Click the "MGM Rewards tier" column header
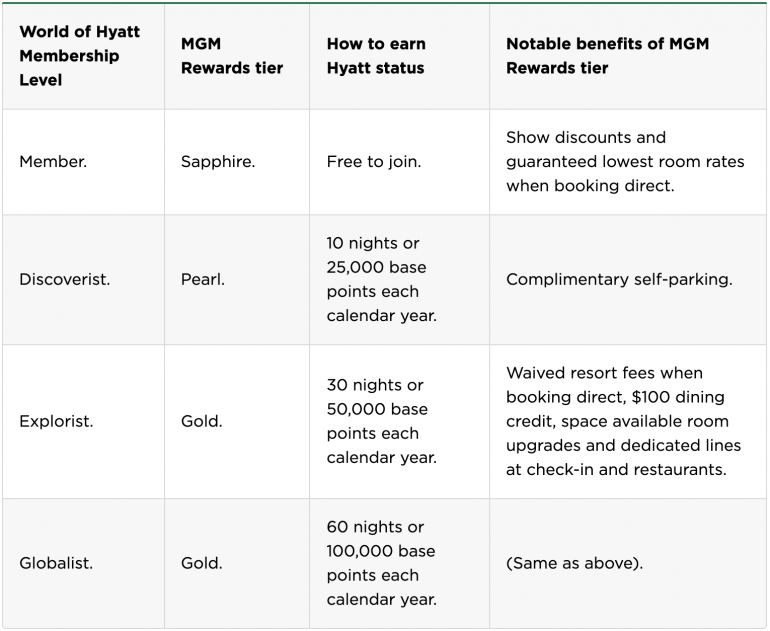770x631 pixels. (232, 56)
